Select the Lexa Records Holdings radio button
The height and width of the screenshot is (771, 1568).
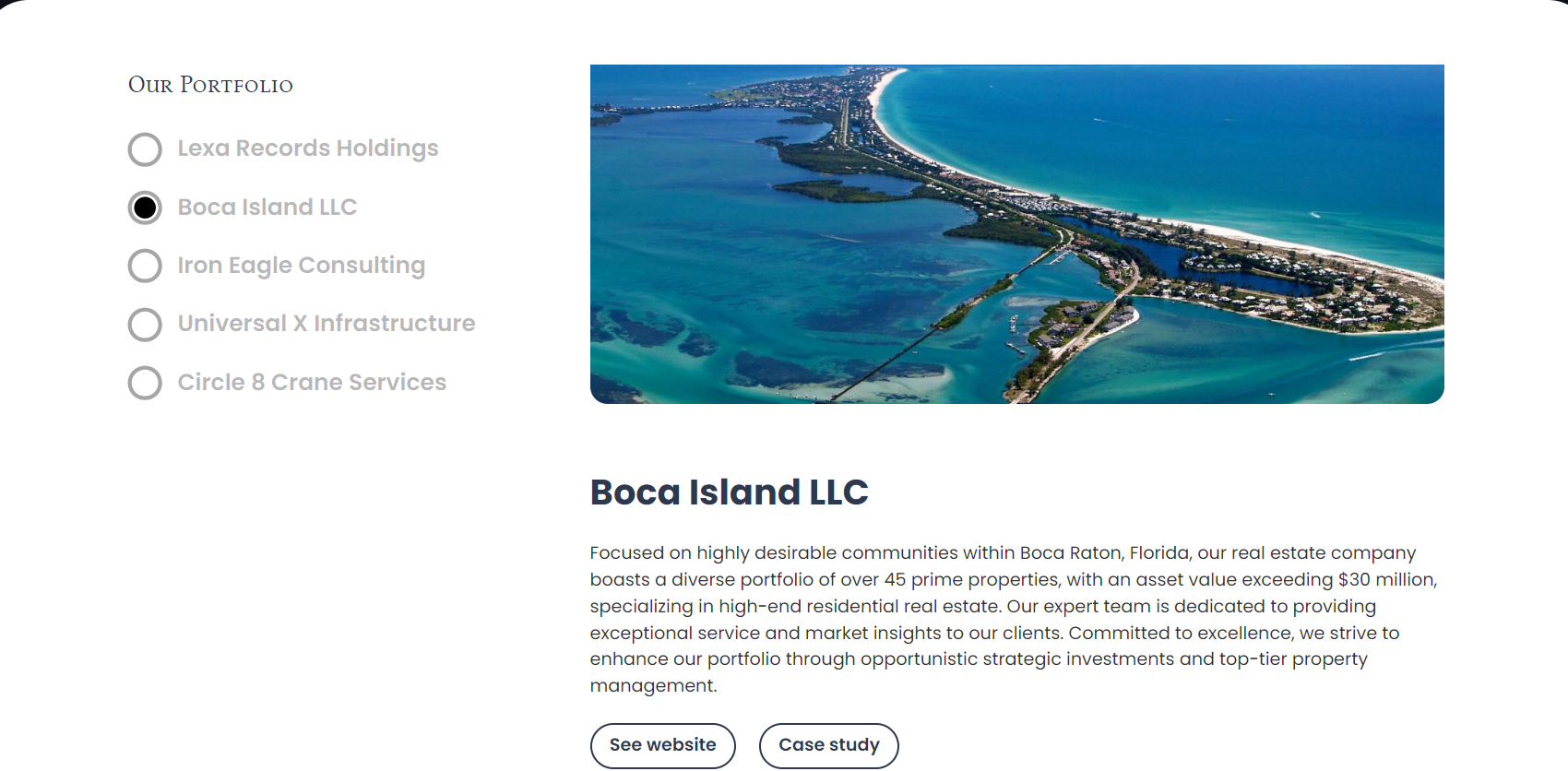[x=145, y=149]
